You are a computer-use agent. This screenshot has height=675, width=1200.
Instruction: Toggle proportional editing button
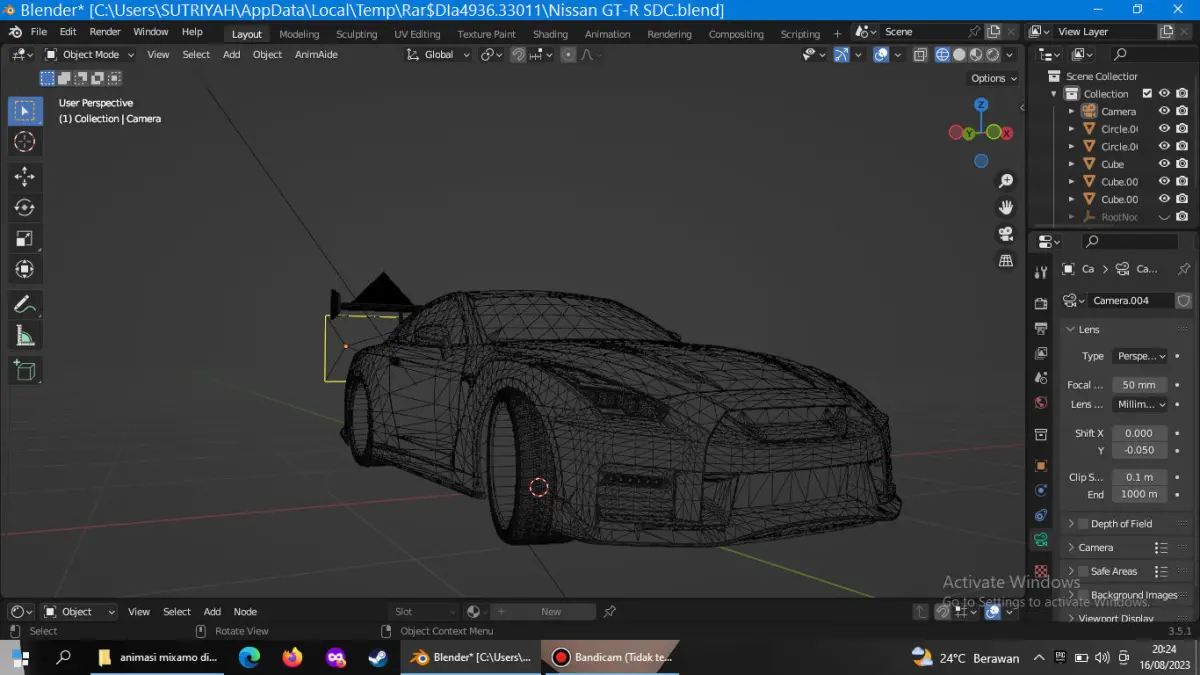(568, 55)
